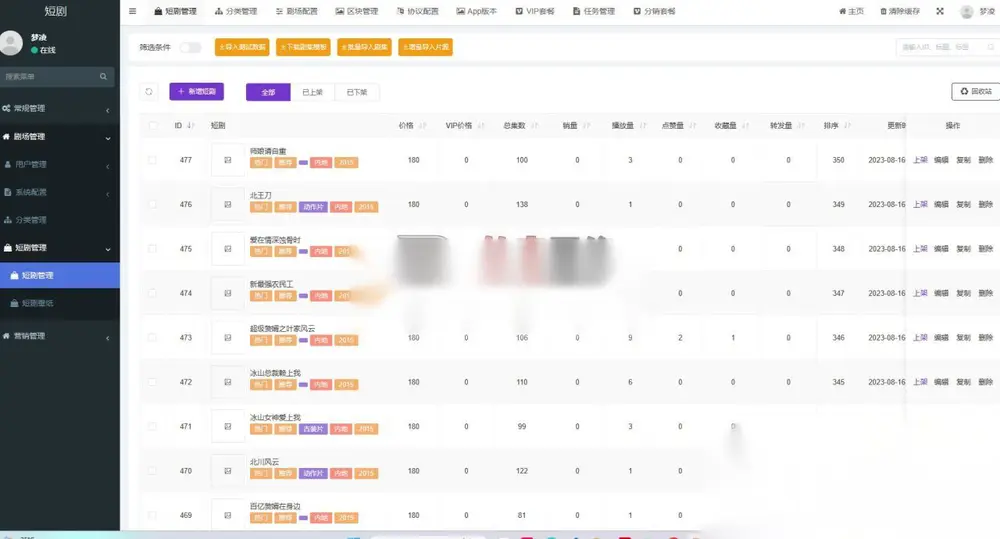Tick the checkbox for row 471
Viewport: 1000px width, 539px height.
pyautogui.click(x=152, y=427)
